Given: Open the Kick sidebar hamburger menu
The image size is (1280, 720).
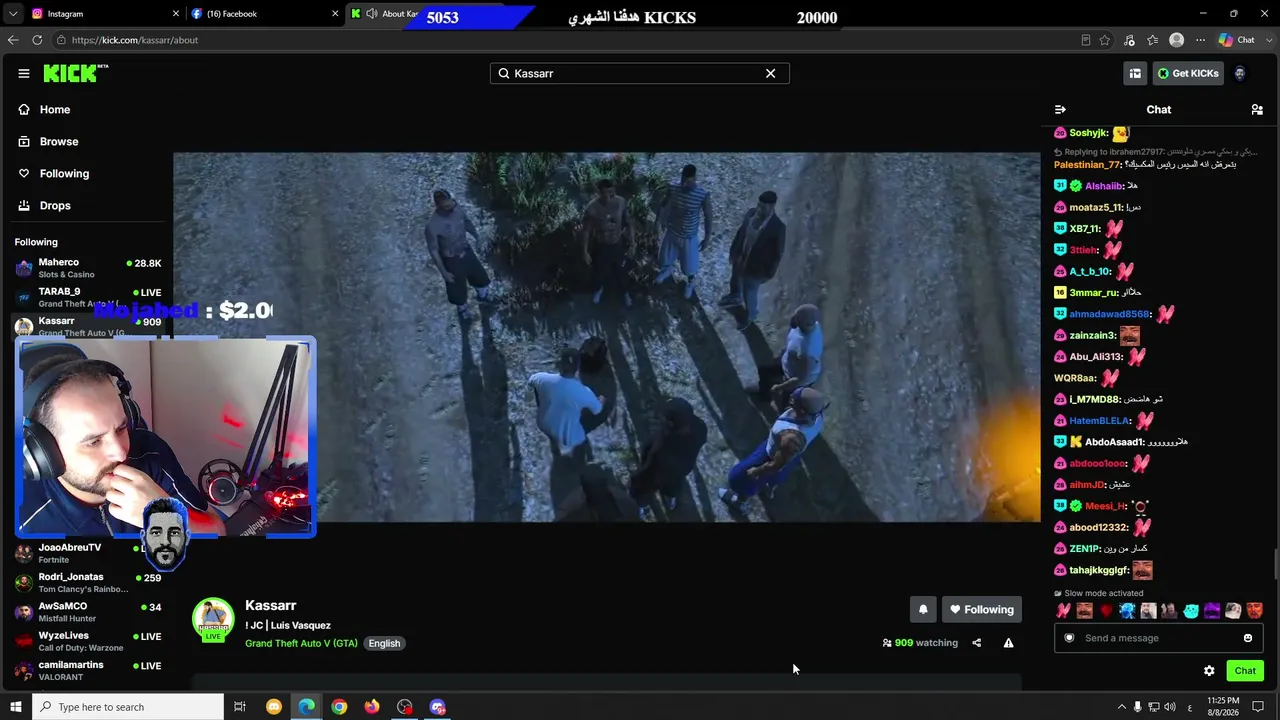Looking at the screenshot, I should (24, 73).
